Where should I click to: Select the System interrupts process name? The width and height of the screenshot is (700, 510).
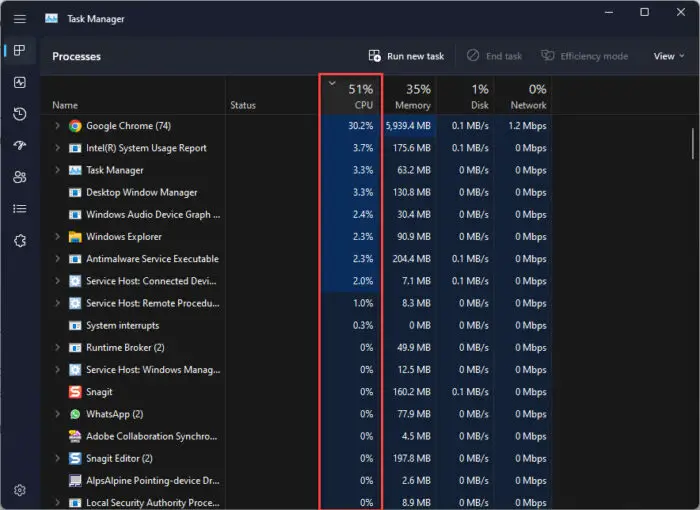[x=122, y=326]
